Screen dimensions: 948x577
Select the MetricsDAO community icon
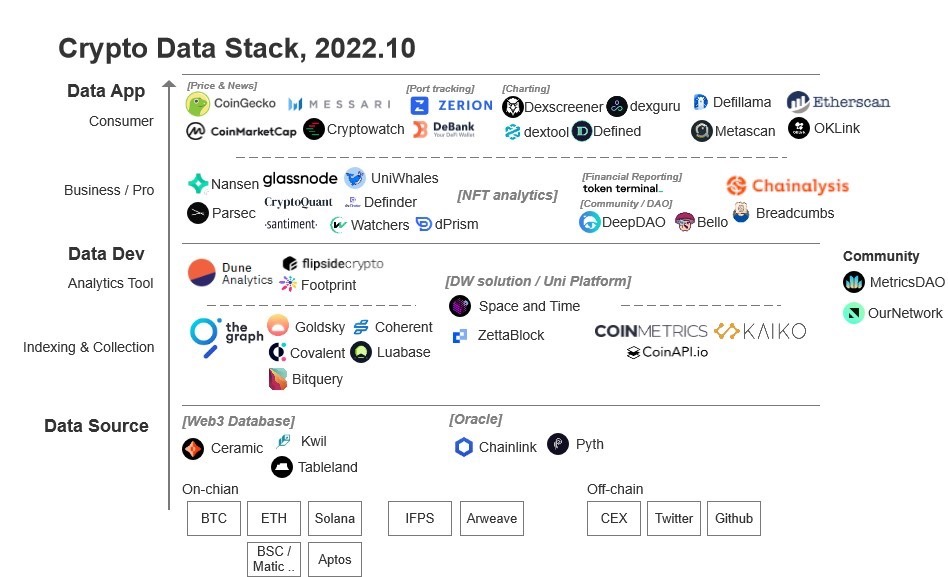click(853, 282)
